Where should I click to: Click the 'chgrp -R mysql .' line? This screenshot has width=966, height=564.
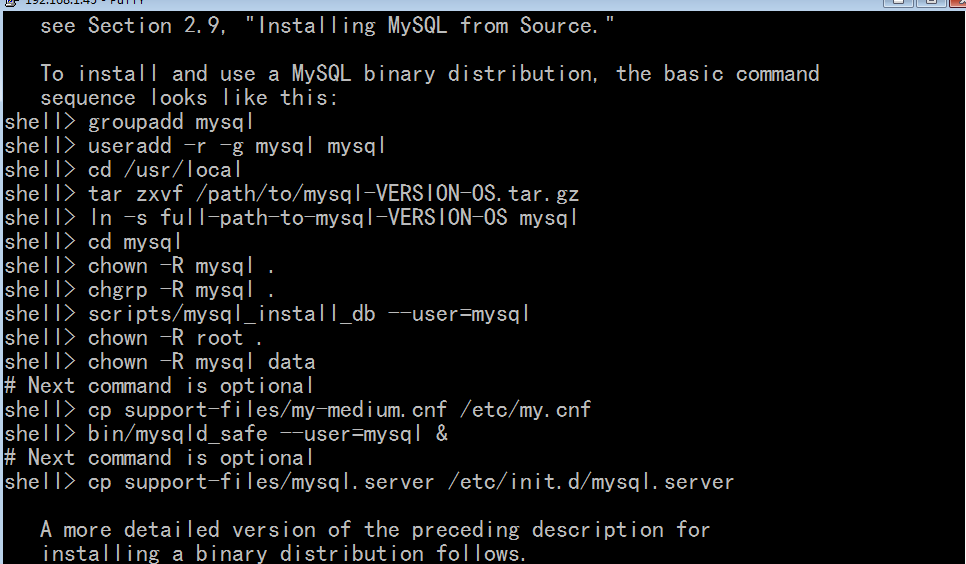(140, 290)
